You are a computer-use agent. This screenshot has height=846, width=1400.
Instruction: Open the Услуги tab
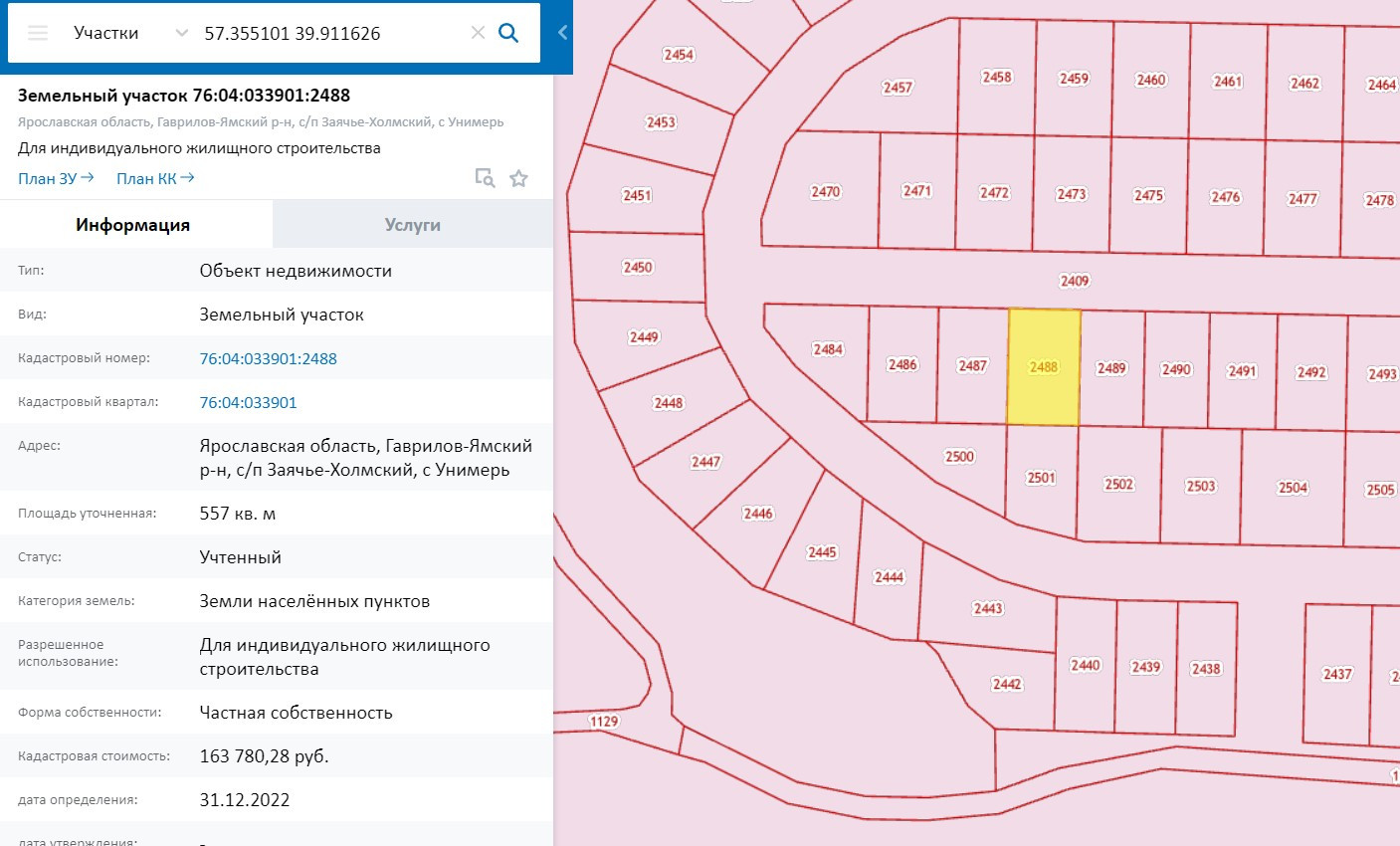412,225
